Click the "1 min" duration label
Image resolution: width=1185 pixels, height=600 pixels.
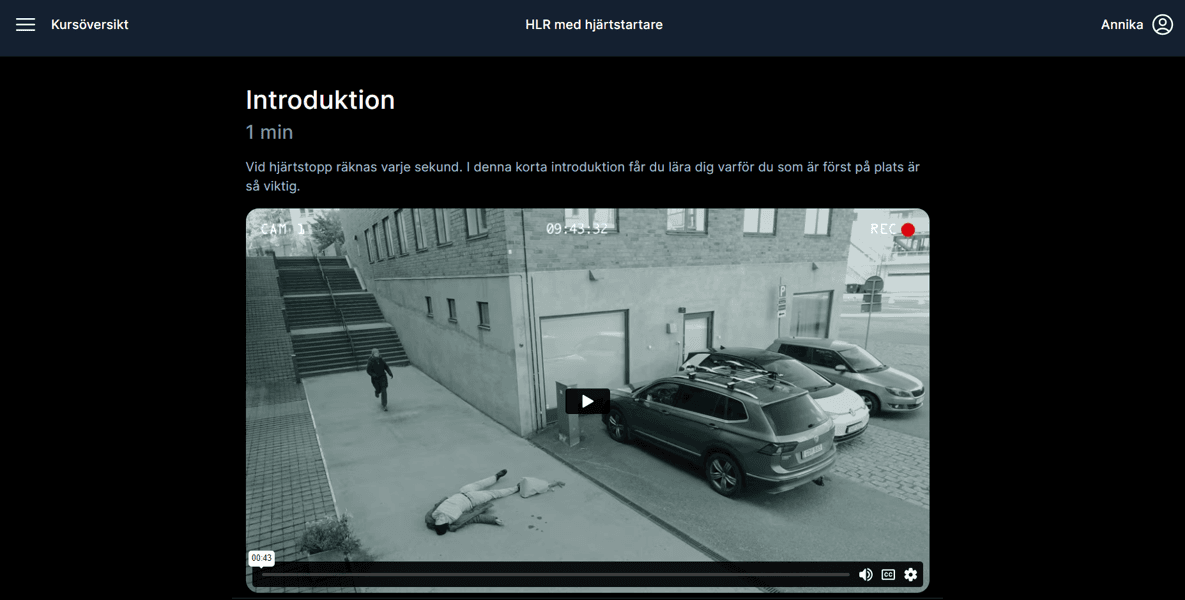[269, 132]
